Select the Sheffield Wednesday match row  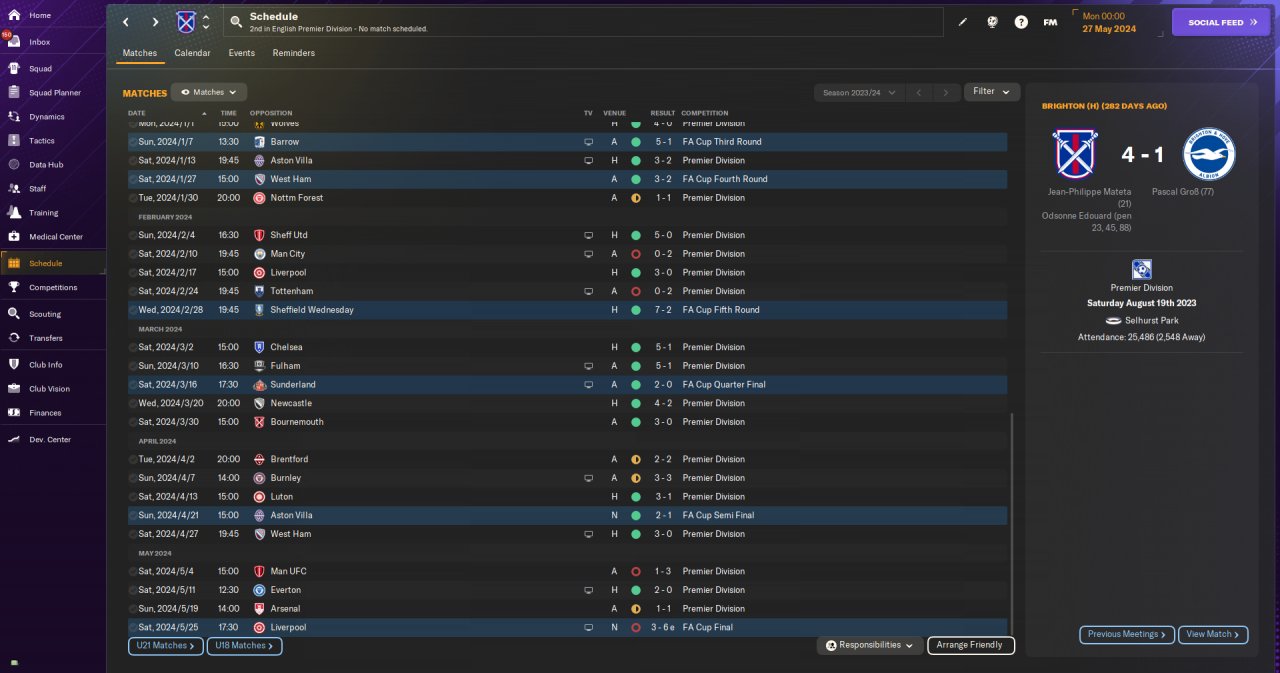(x=567, y=310)
